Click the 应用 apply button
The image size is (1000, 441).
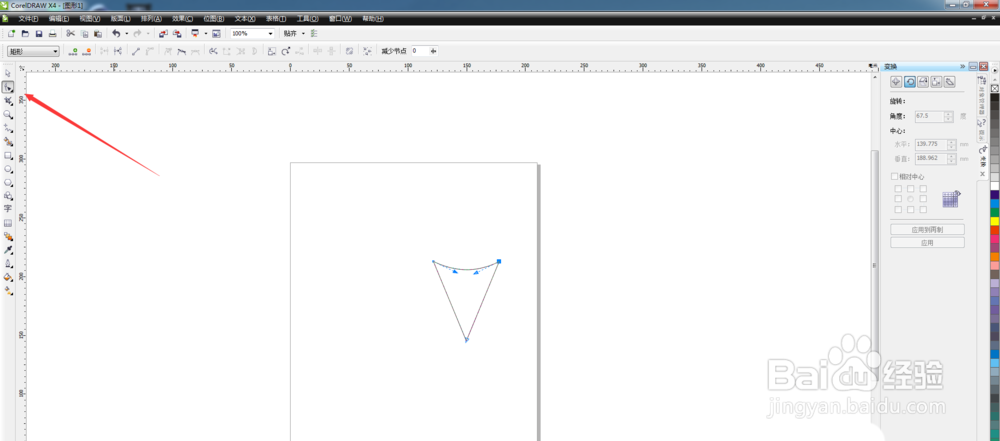coord(927,243)
